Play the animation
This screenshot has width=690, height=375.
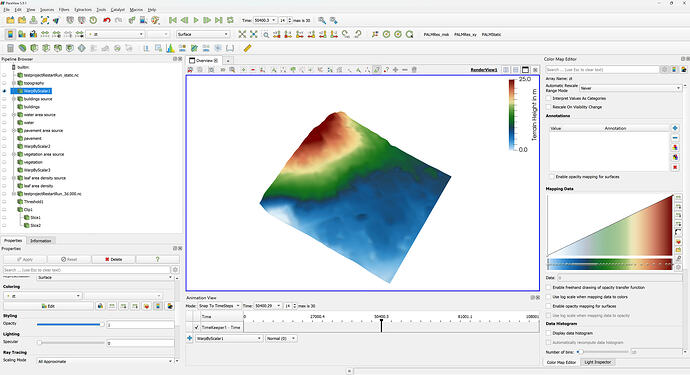[196, 20]
